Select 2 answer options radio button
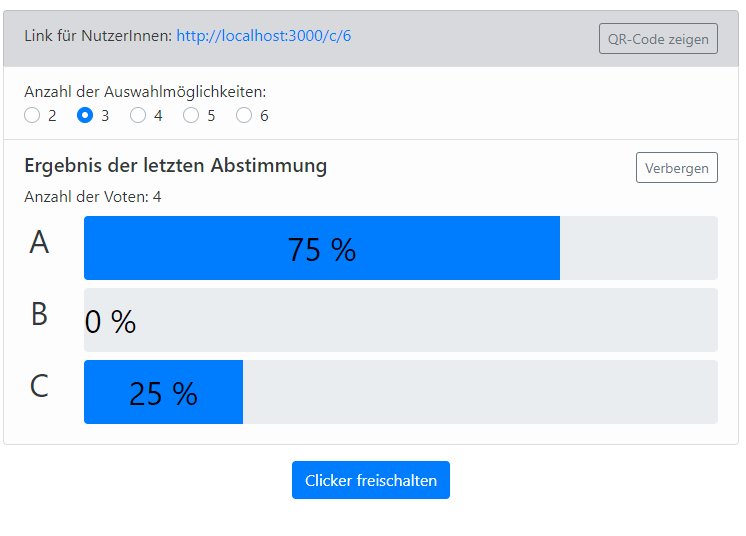 click(x=33, y=115)
